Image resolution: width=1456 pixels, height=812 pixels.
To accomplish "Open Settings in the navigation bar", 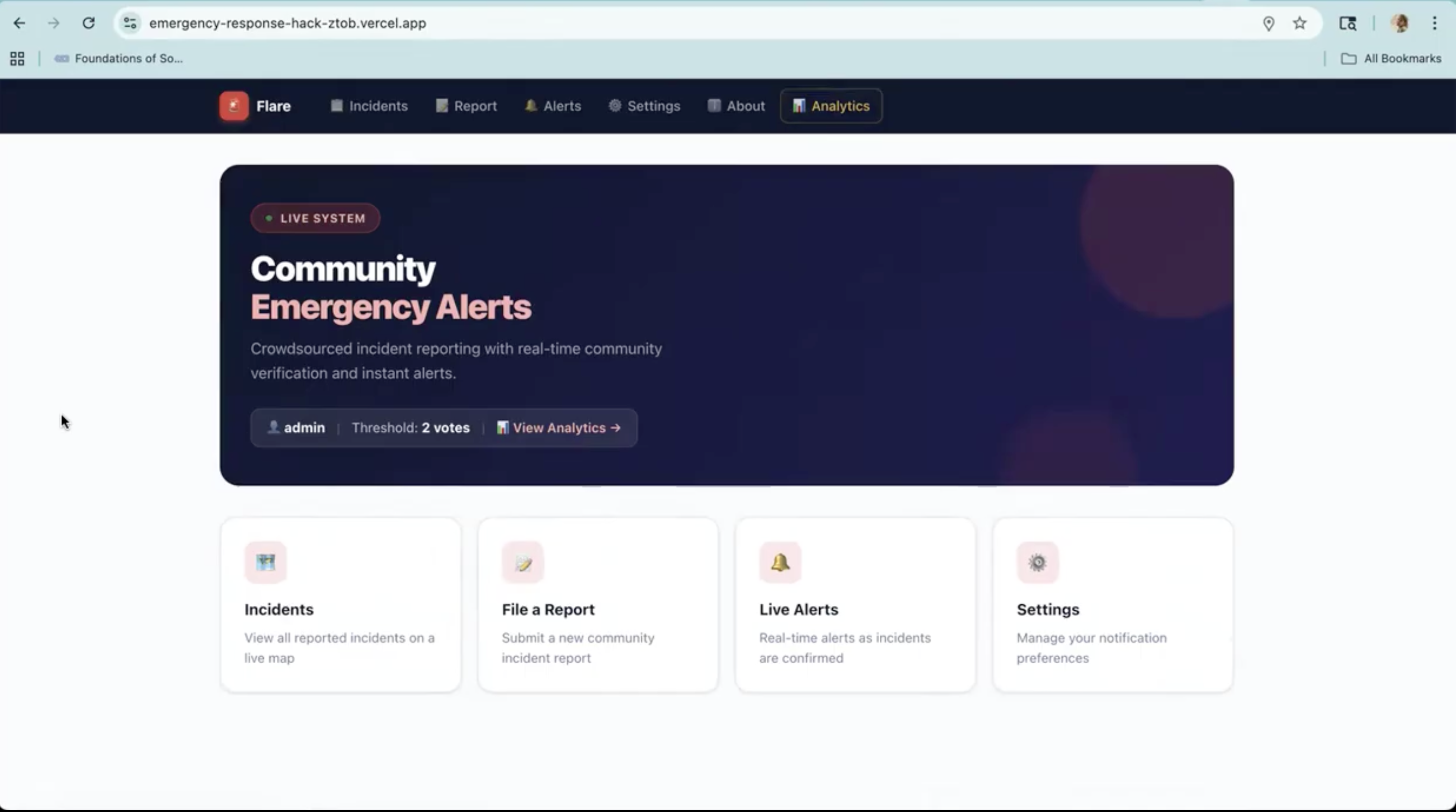I will 644,106.
